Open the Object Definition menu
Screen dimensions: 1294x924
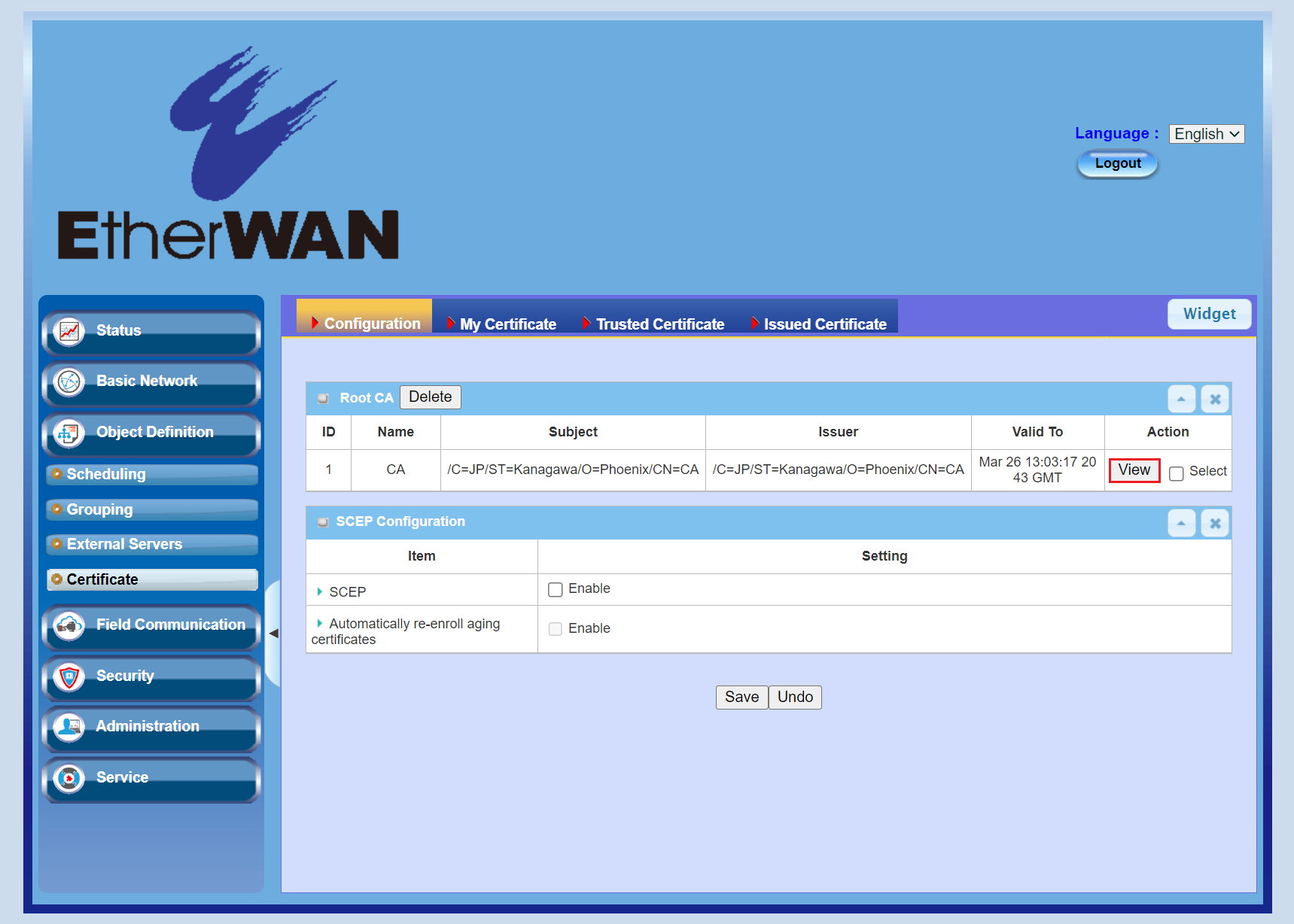[x=151, y=434]
